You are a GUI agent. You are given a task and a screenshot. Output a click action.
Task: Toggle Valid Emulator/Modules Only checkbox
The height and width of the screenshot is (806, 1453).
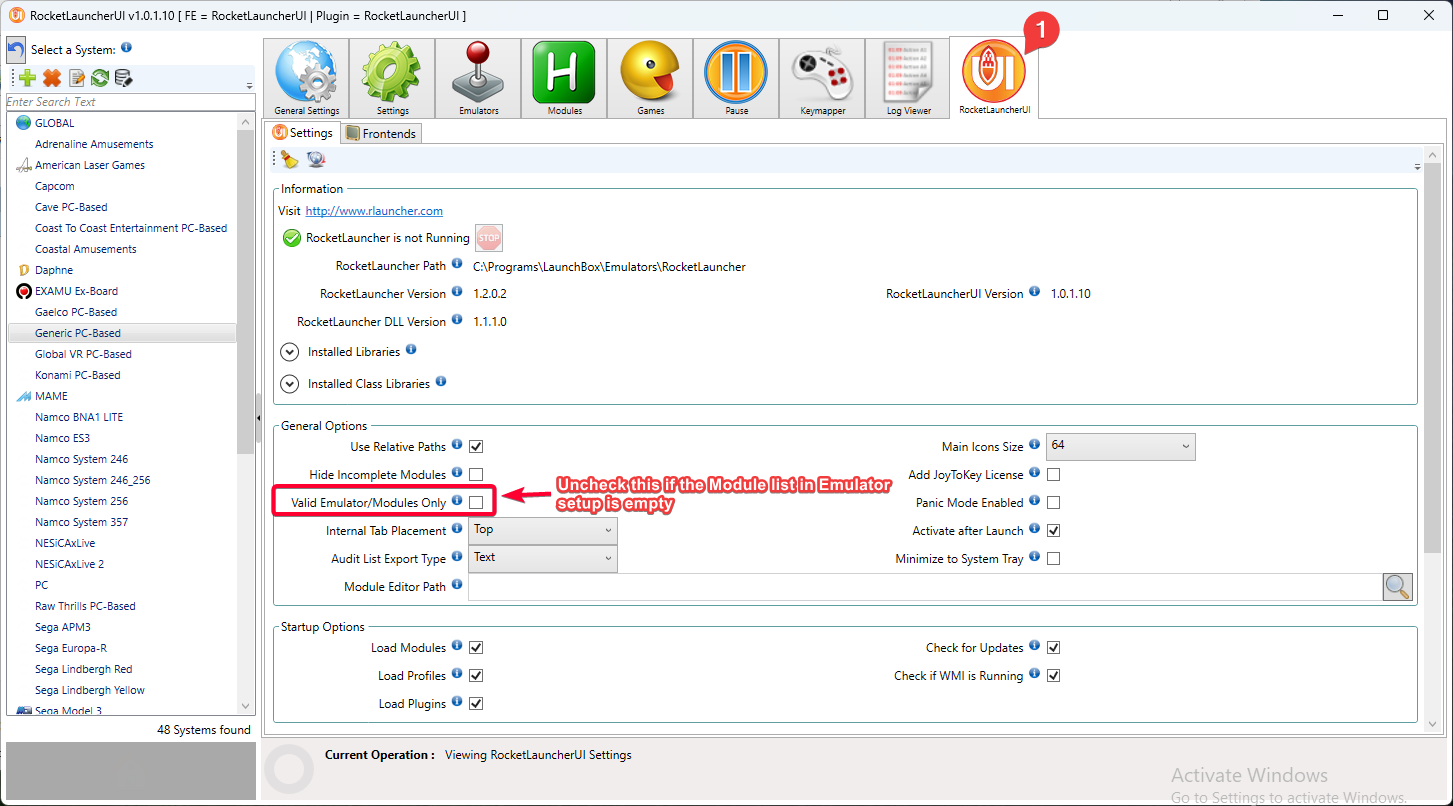[x=476, y=502]
